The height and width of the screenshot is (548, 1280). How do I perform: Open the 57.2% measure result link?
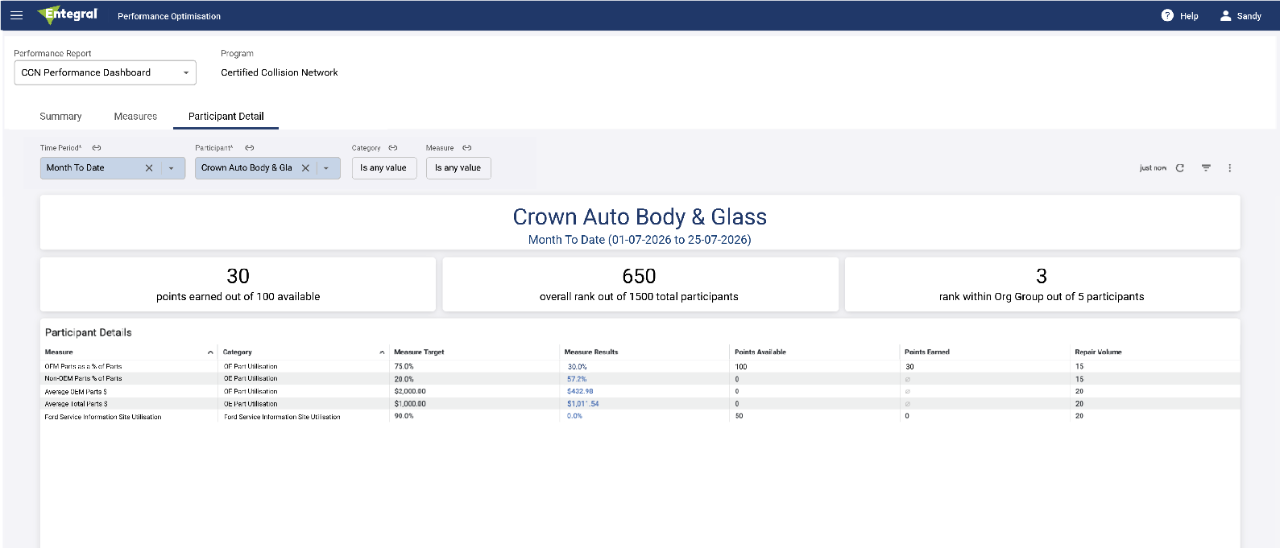coord(577,379)
